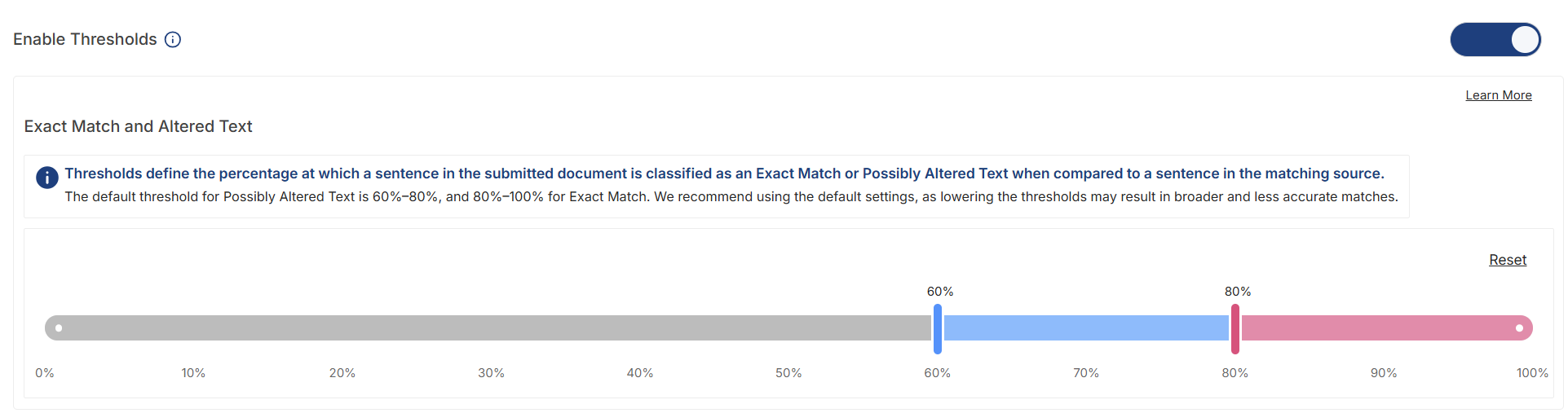Click the 0% tick label under the slider
This screenshot has width=1568, height=413.
[x=45, y=373]
